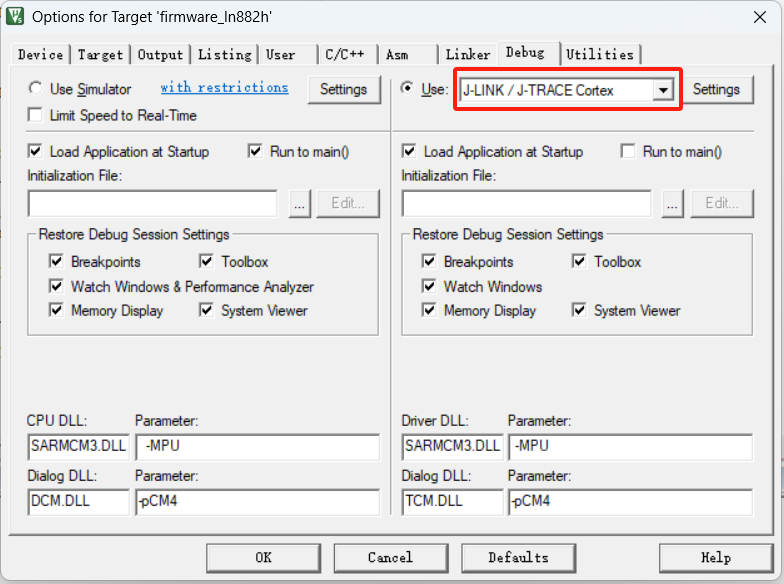Reset options with Defaults button

pyautogui.click(x=518, y=558)
